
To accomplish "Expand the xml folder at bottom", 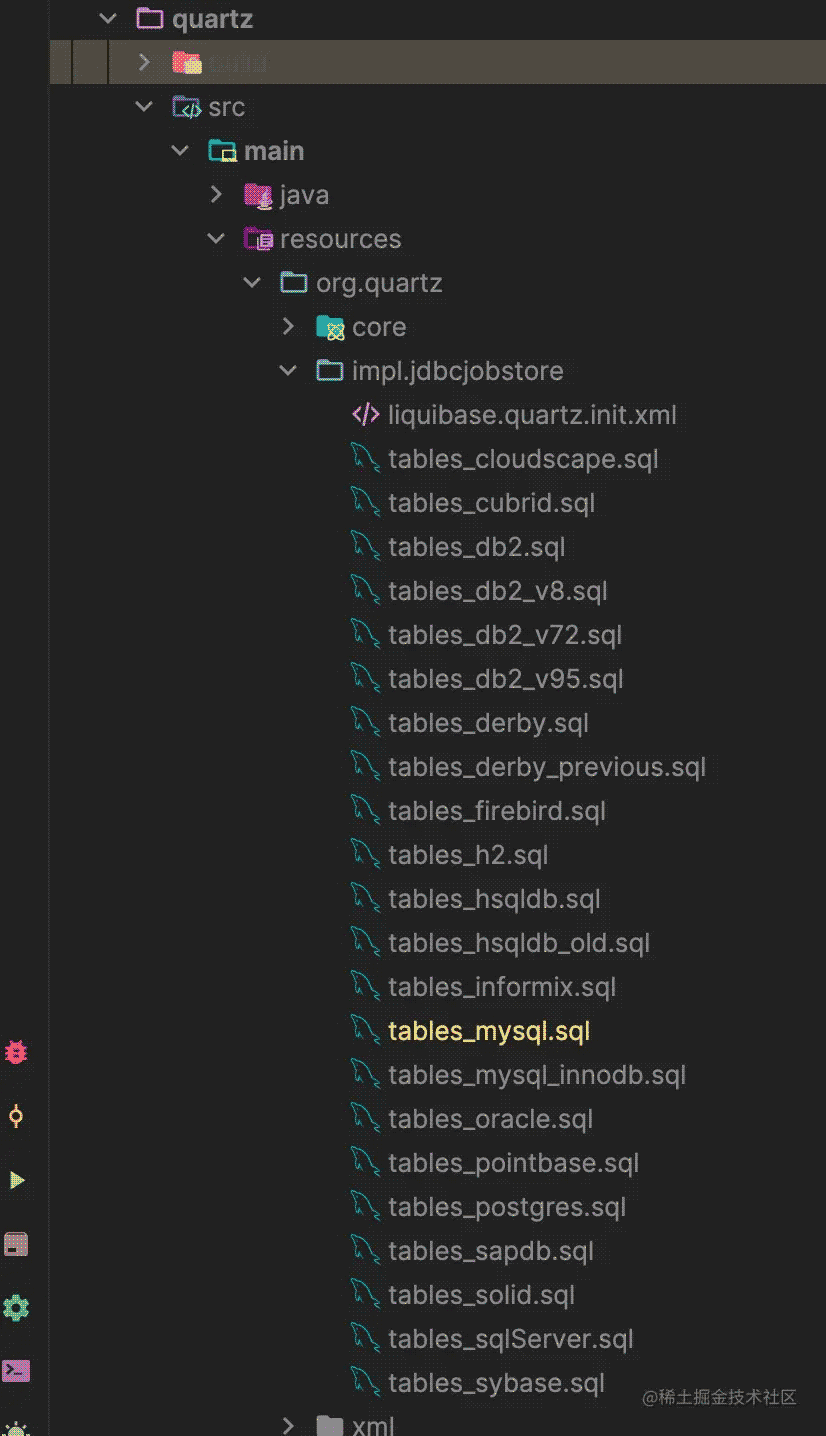I will point(289,1425).
